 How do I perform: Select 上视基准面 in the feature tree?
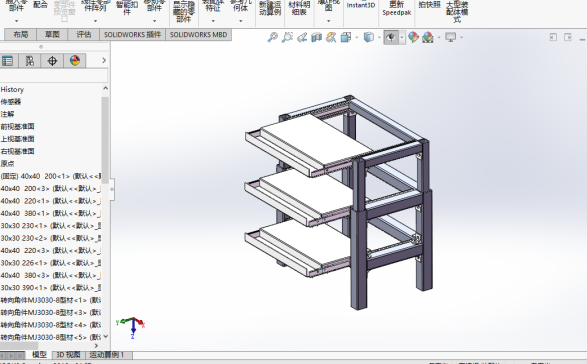pos(17,139)
